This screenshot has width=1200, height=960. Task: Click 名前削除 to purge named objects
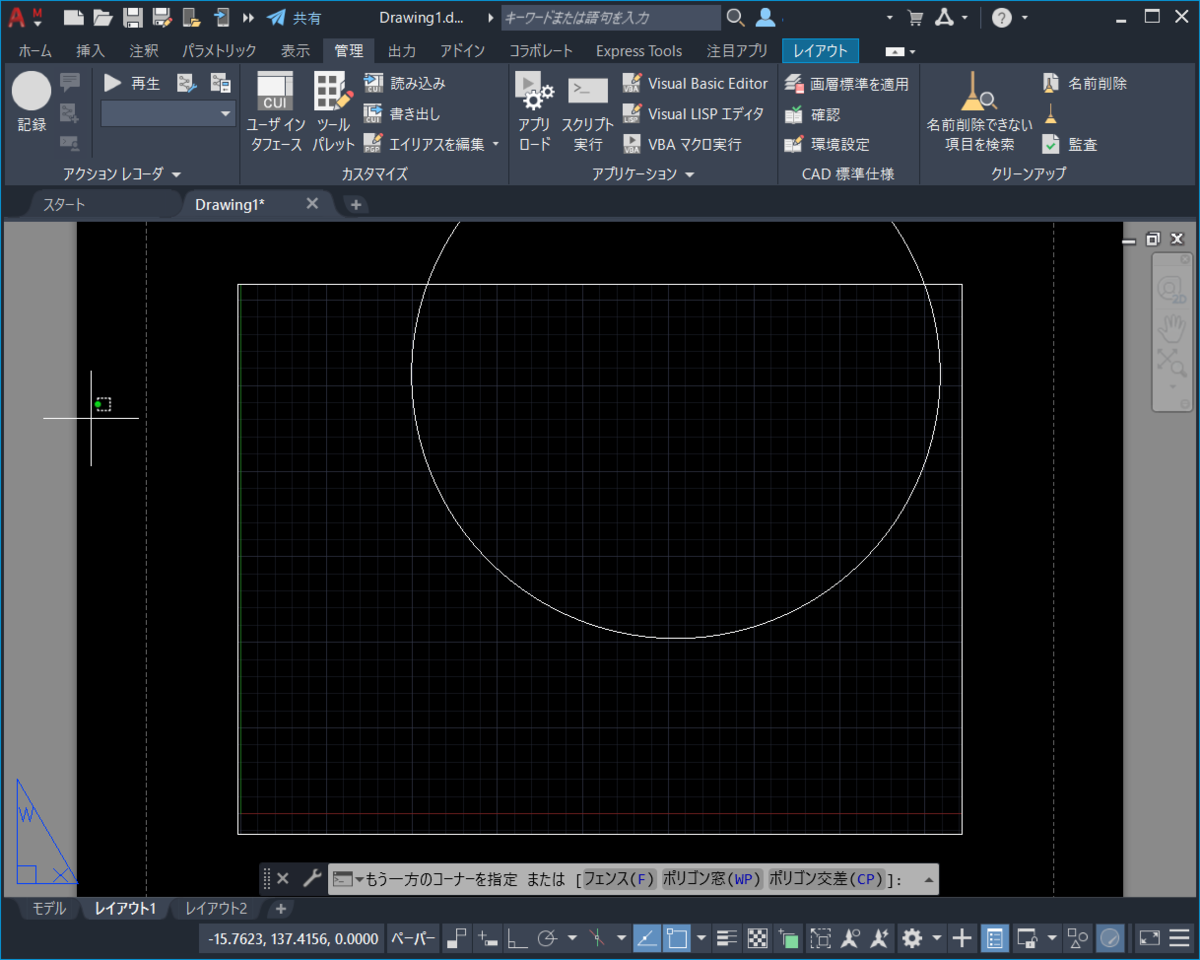pyautogui.click(x=1087, y=82)
